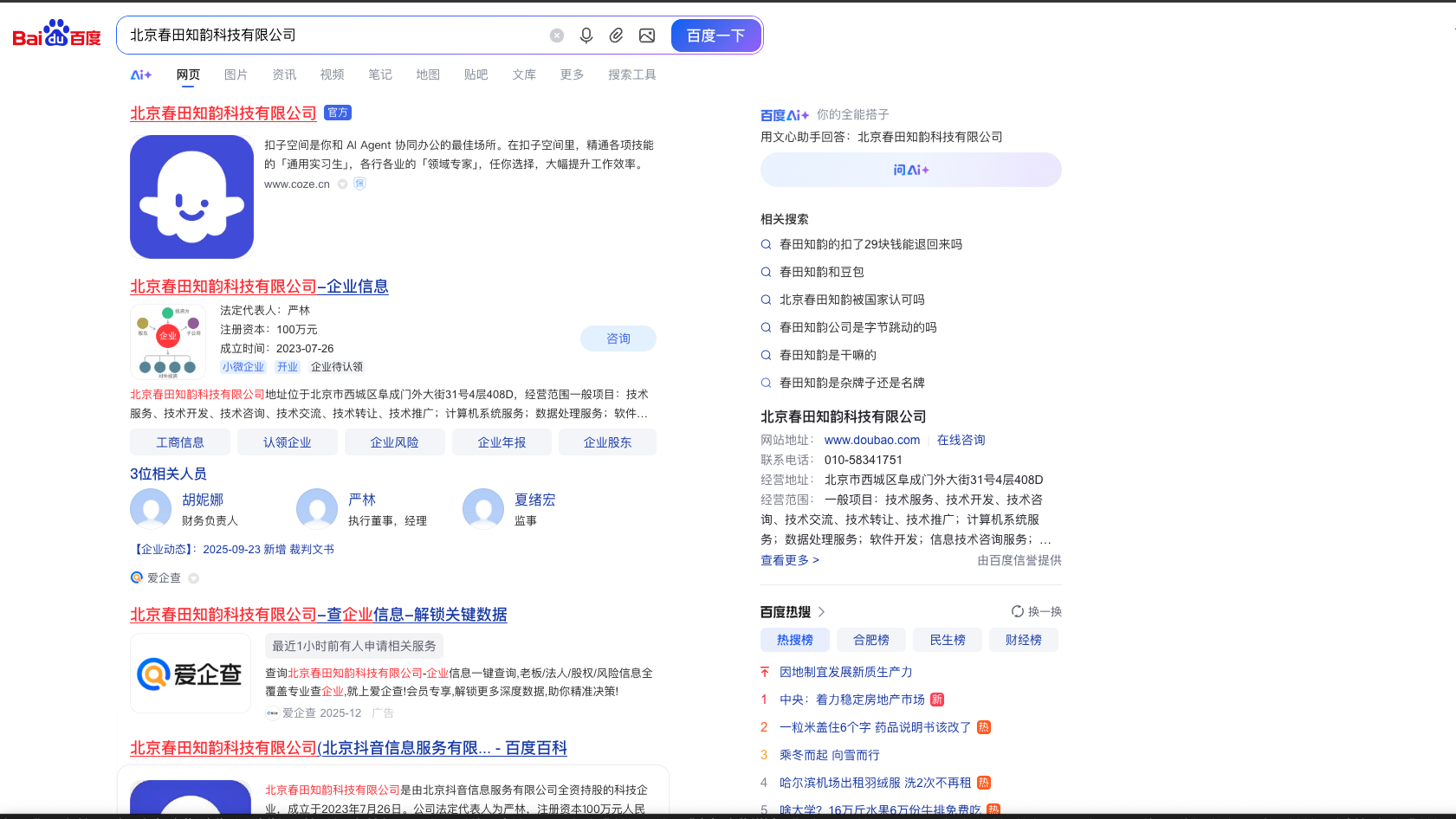Click the paperclip attachment icon
The height and width of the screenshot is (819, 1456).
pyautogui.click(x=617, y=35)
